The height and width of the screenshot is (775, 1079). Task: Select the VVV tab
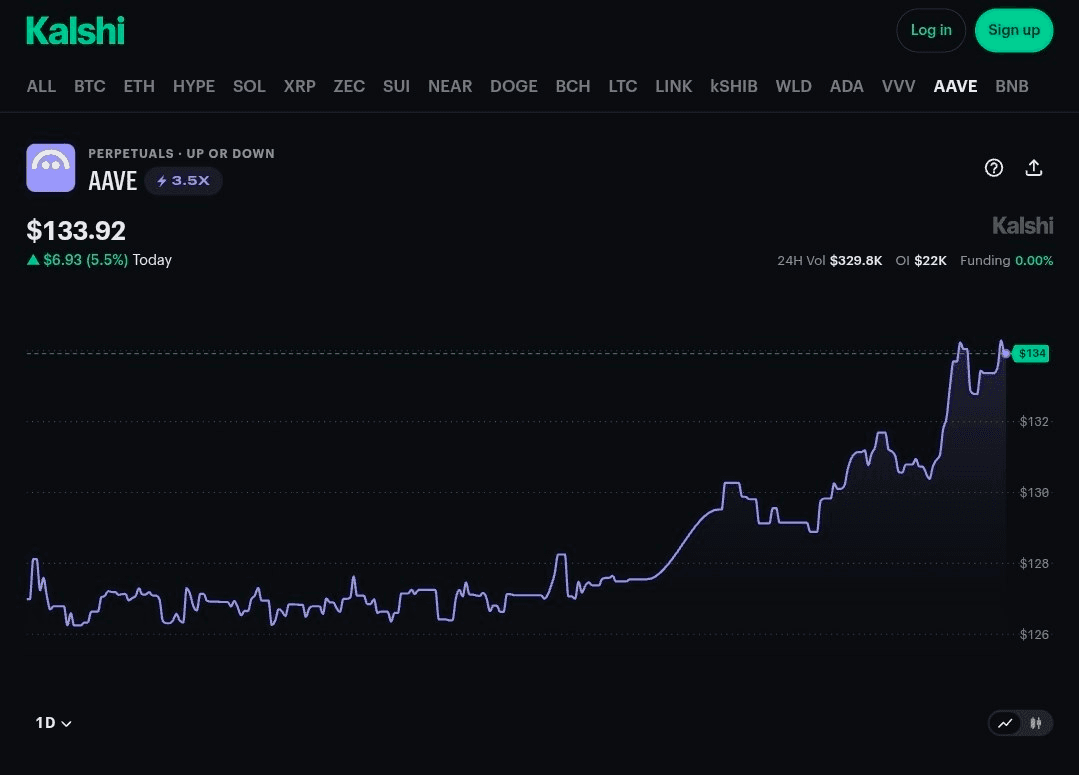[x=899, y=86]
